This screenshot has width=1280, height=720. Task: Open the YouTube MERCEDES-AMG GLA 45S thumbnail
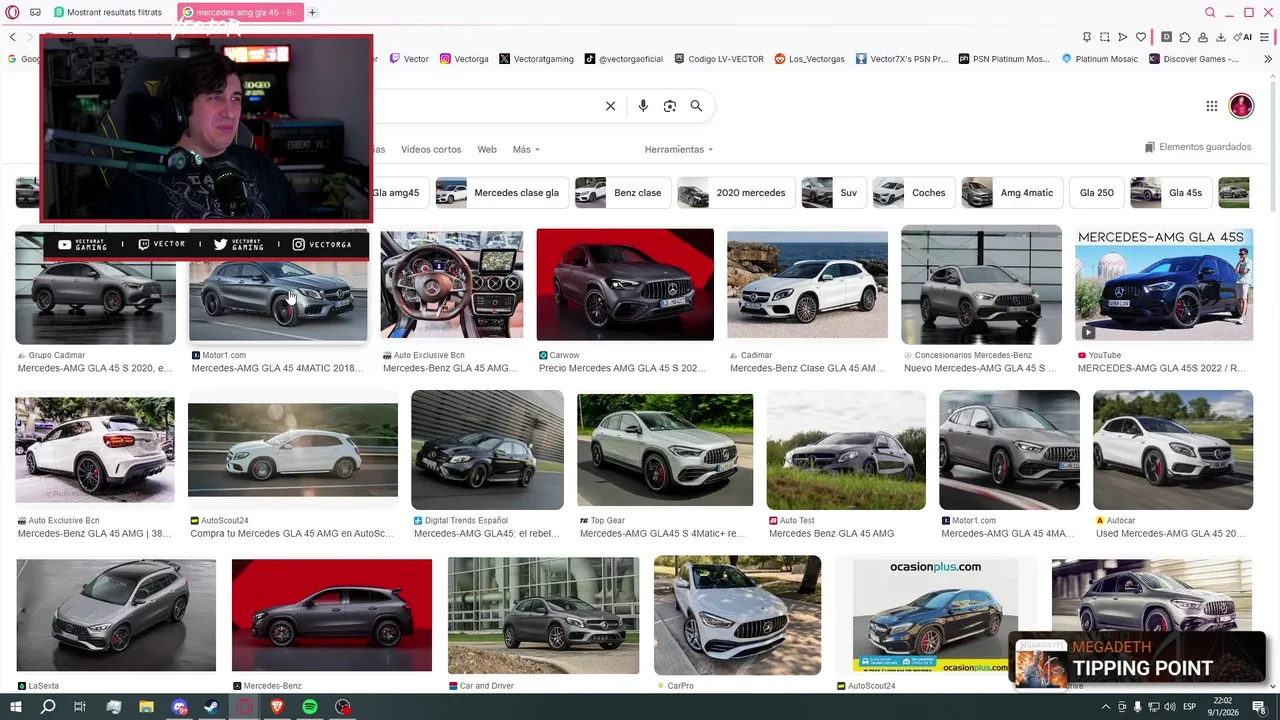(x=1164, y=285)
